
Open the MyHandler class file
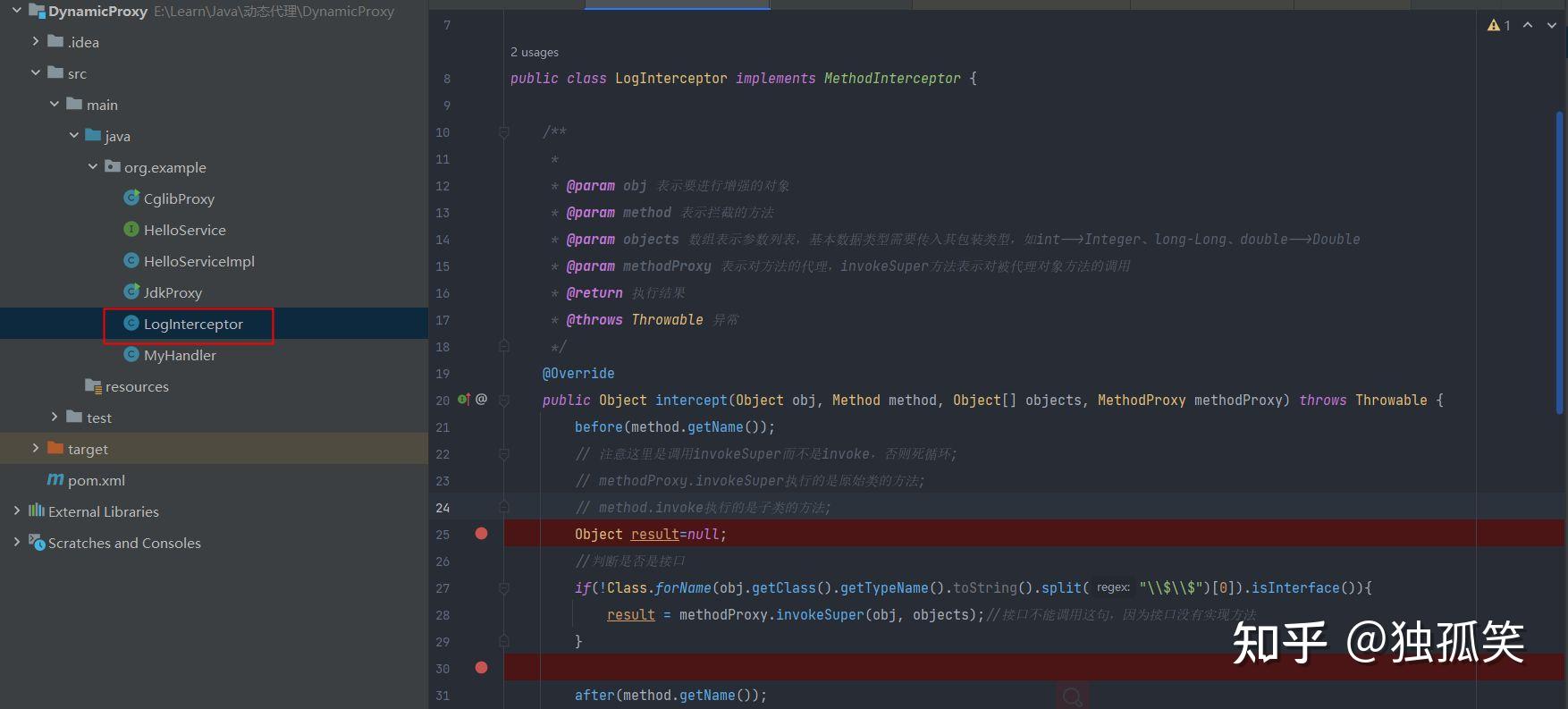180,355
